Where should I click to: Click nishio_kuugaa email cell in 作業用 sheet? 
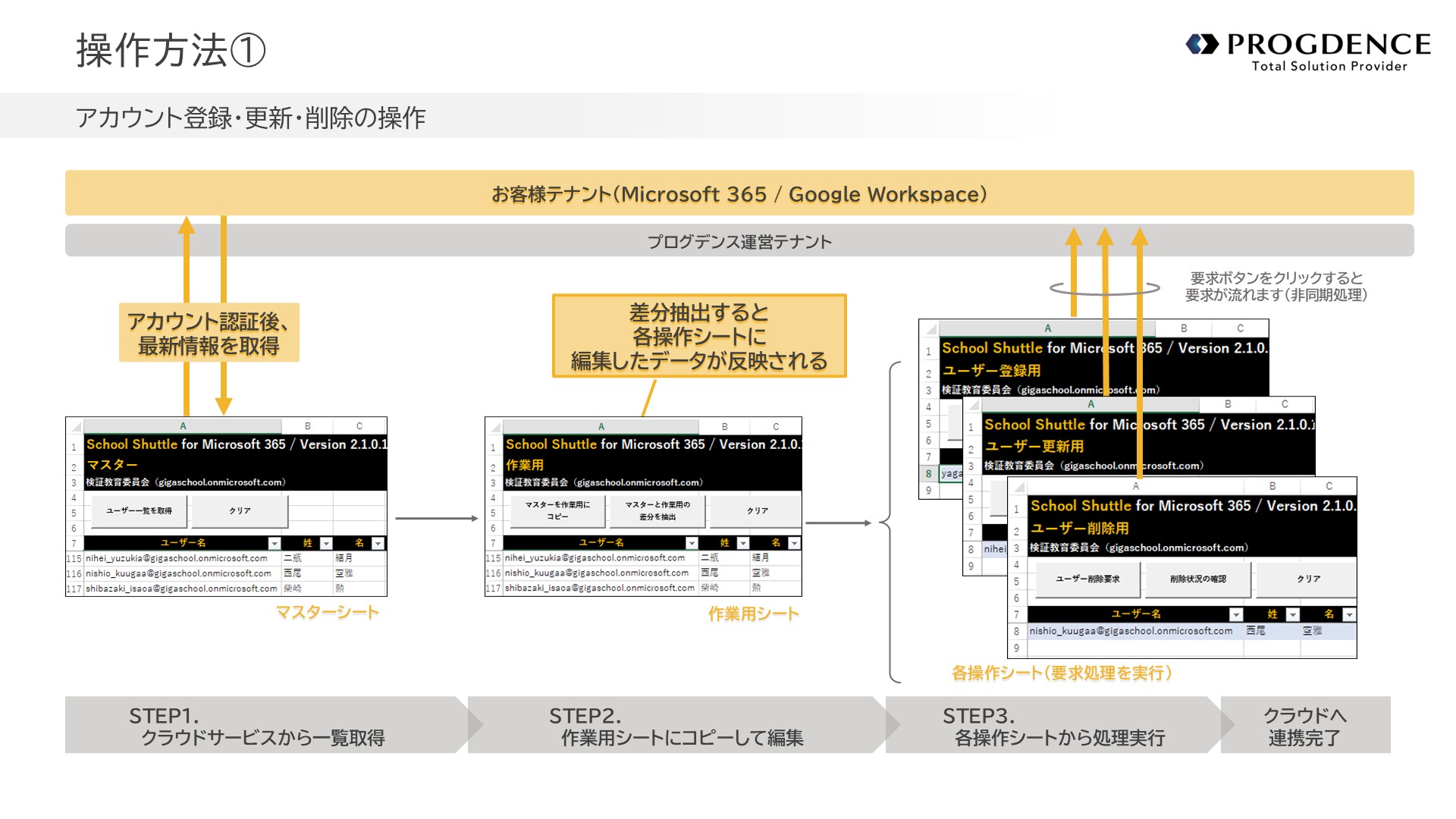pyautogui.click(x=601, y=573)
